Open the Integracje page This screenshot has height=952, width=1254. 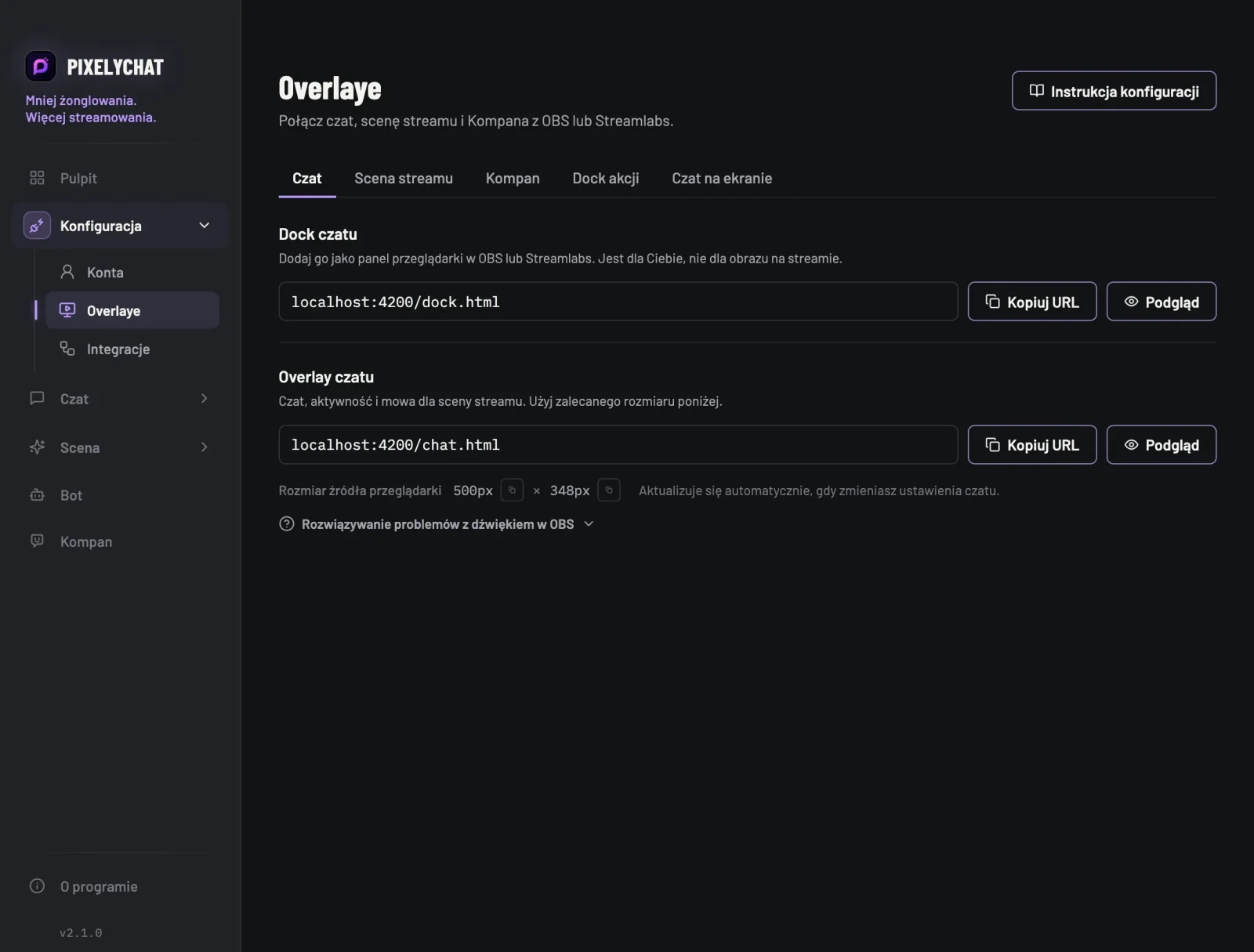coord(132,349)
